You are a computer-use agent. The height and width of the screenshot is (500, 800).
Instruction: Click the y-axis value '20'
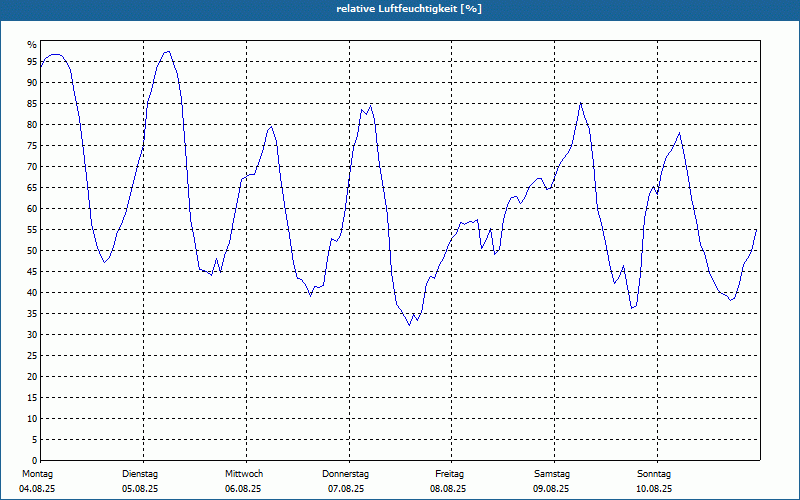pos(32,377)
